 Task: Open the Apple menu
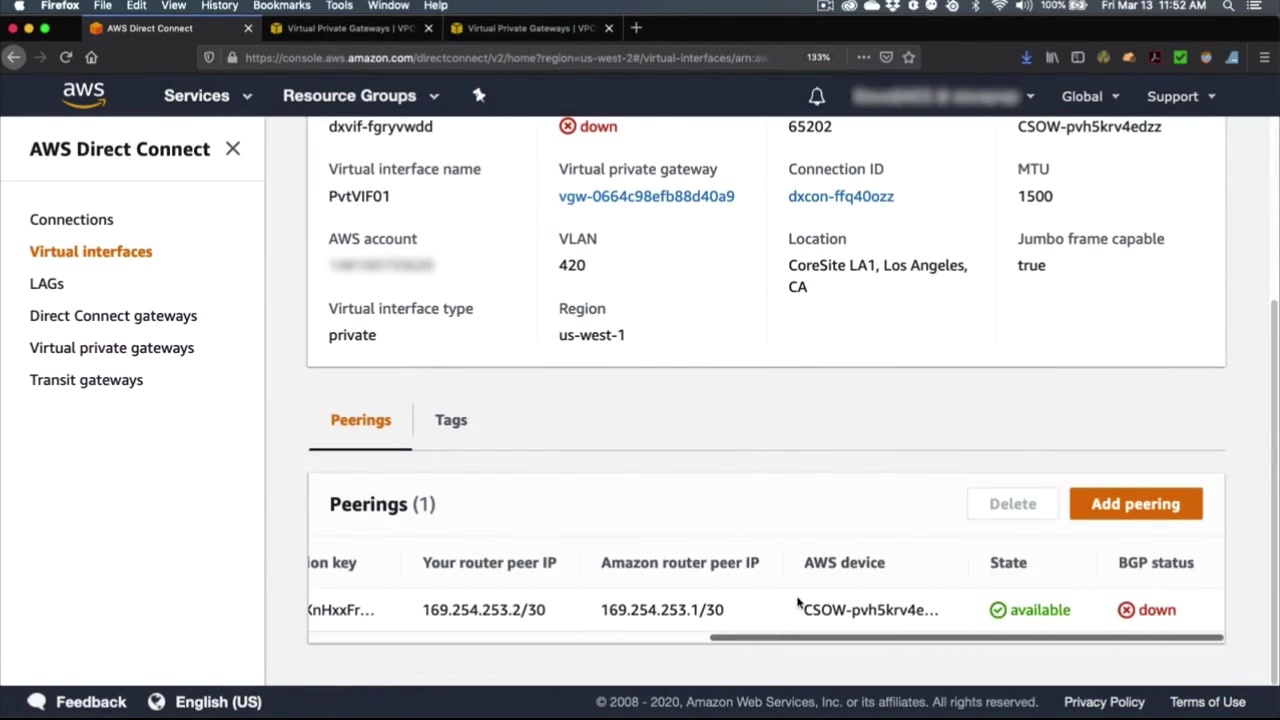point(19,6)
